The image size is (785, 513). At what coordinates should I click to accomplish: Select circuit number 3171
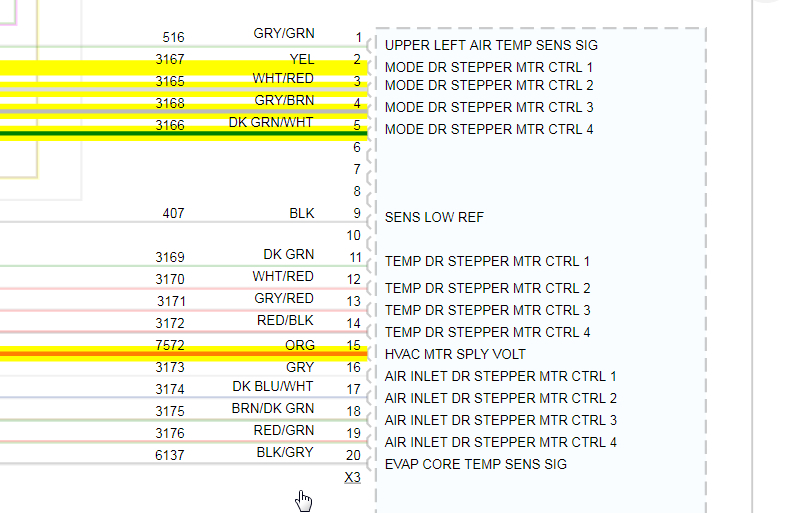pos(171,301)
